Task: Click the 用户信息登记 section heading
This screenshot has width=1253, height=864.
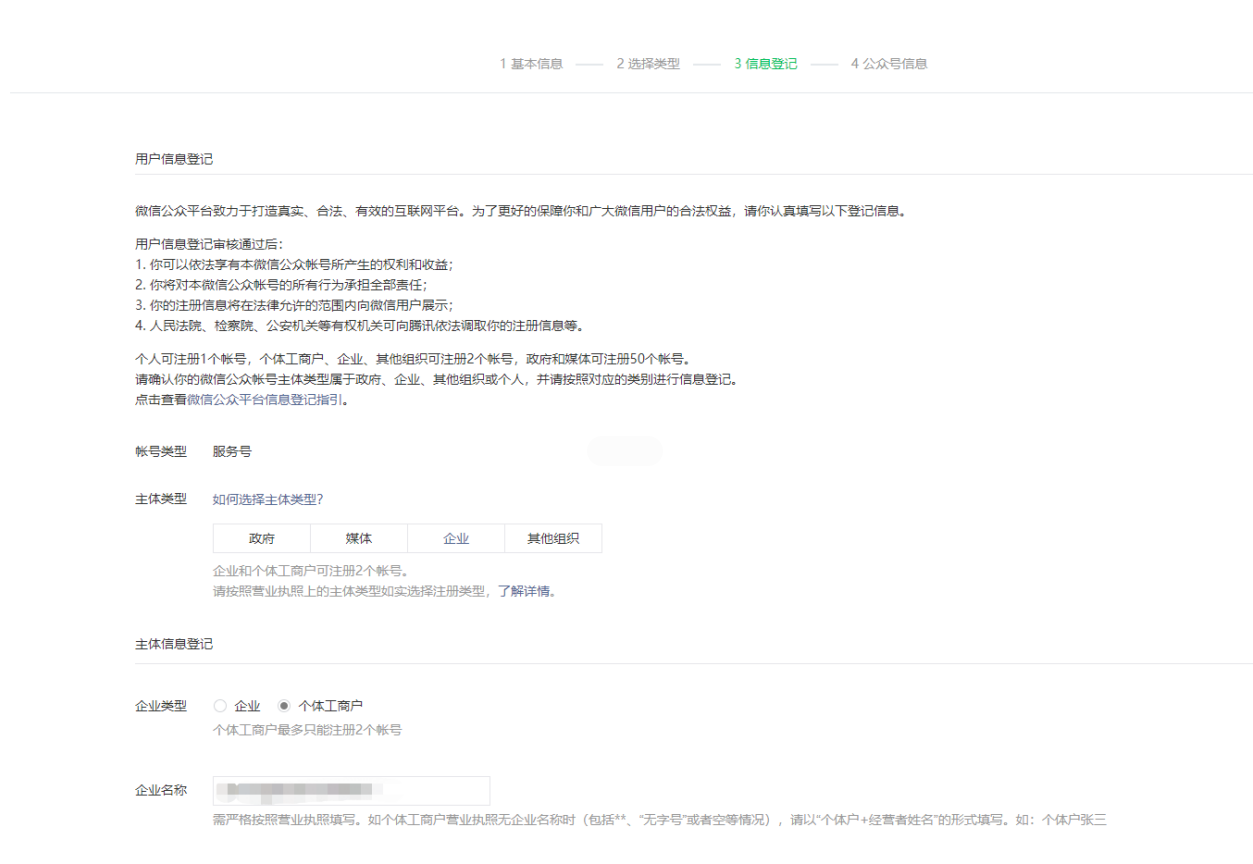Action: (x=174, y=159)
